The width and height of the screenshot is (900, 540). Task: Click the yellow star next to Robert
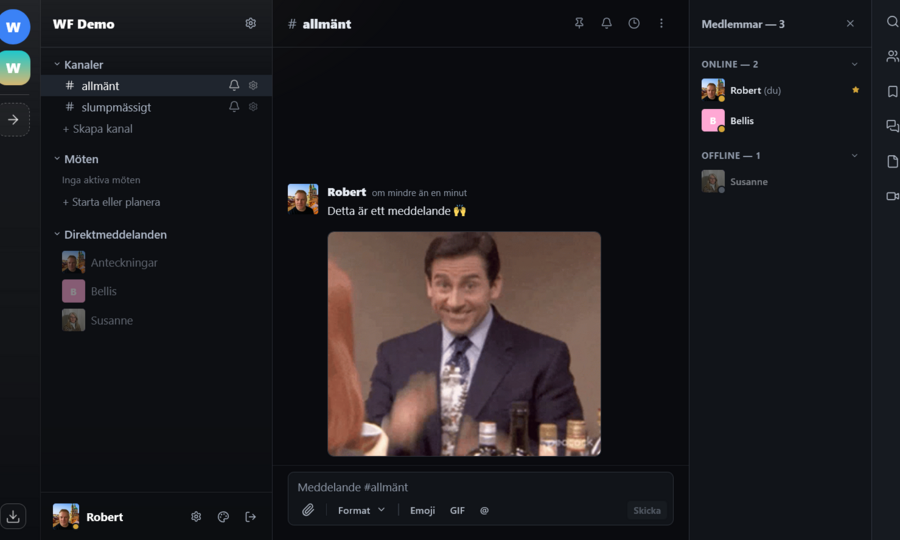[855, 90]
